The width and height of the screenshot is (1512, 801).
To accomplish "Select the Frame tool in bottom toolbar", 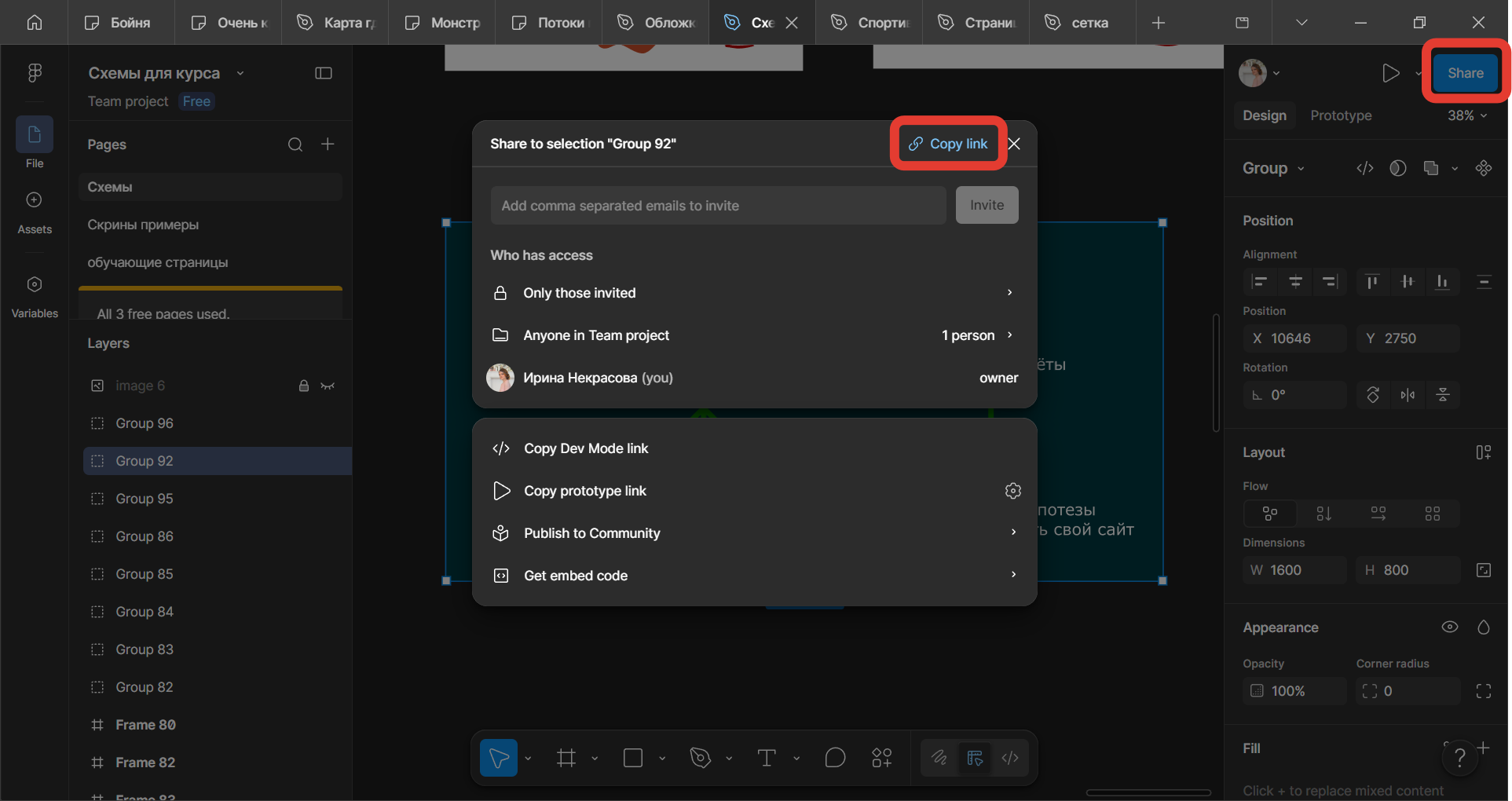I will (566, 758).
